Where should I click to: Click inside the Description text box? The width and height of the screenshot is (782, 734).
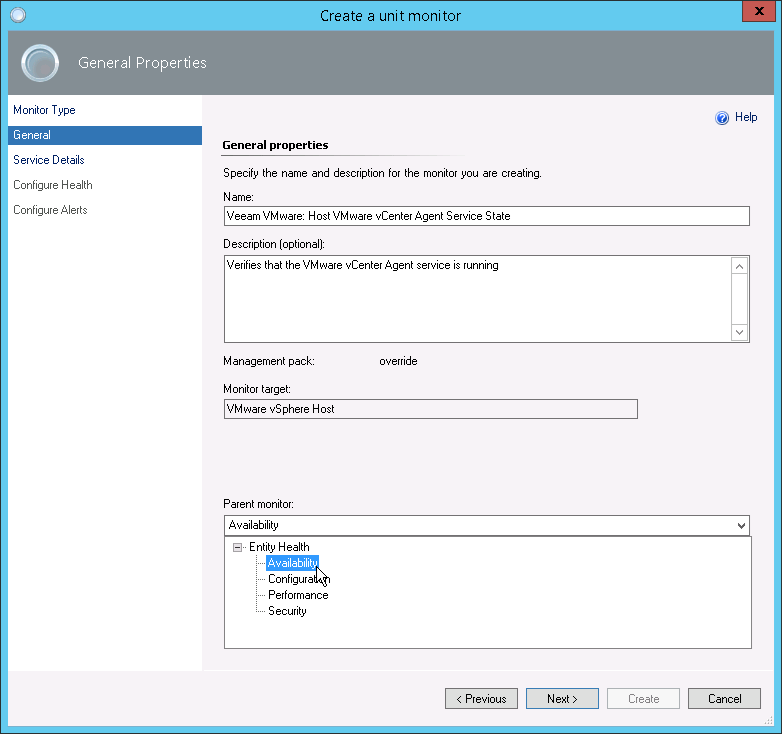pyautogui.click(x=478, y=299)
